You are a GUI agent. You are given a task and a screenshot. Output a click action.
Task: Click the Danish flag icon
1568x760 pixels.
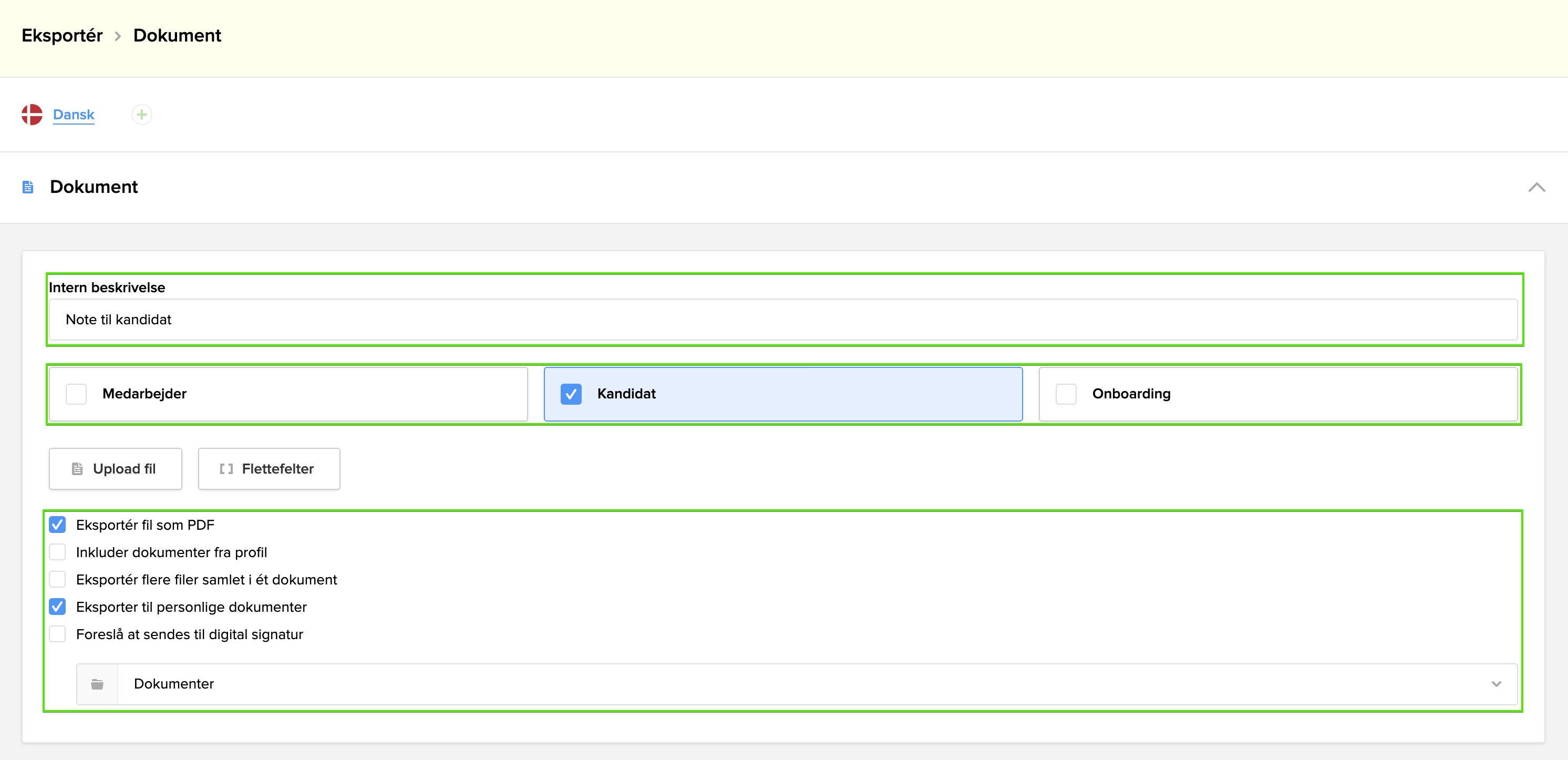pos(32,115)
